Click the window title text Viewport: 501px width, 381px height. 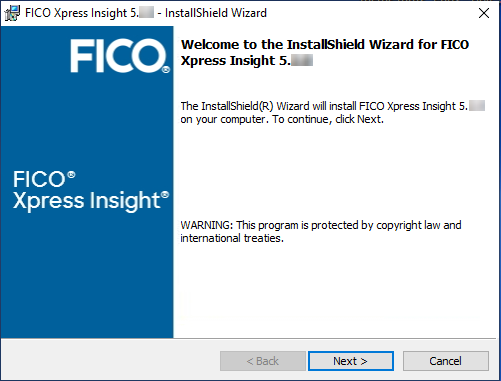tap(146, 13)
